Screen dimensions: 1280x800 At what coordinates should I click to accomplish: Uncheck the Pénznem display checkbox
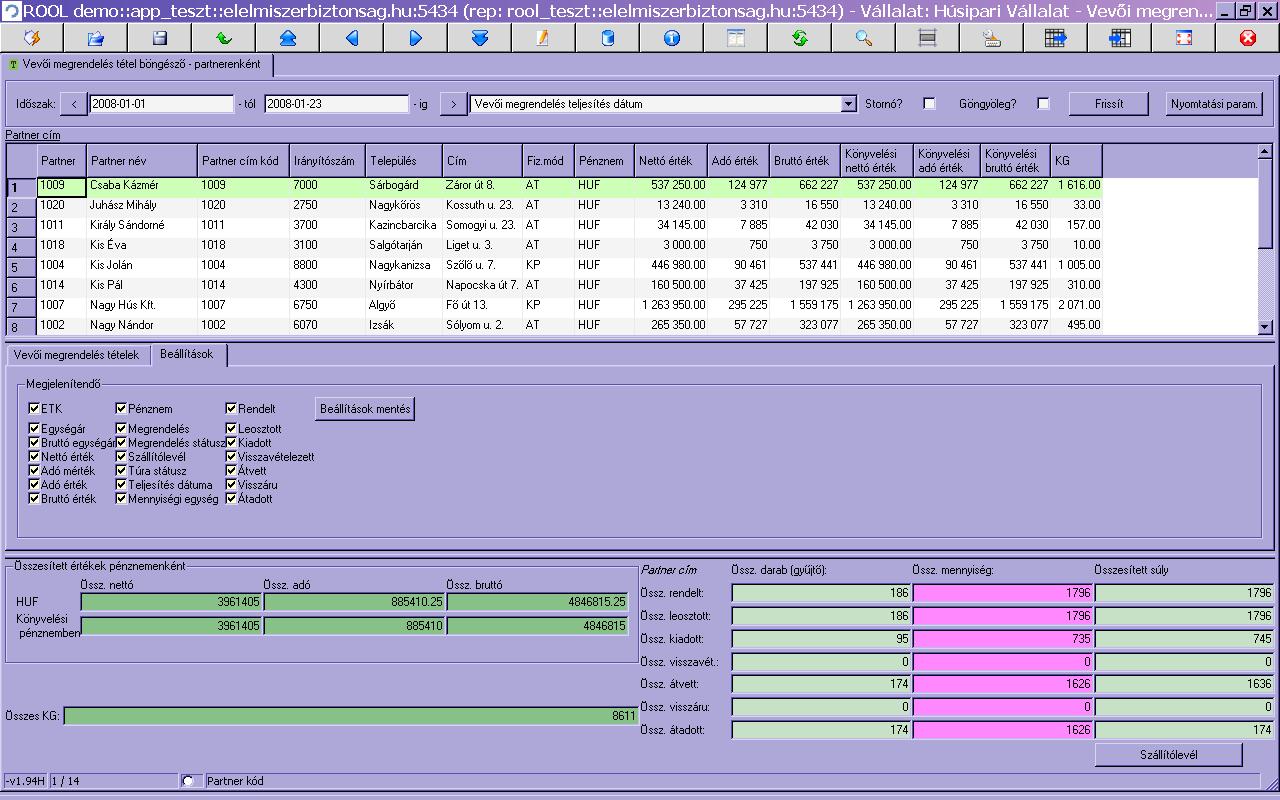[x=121, y=408]
